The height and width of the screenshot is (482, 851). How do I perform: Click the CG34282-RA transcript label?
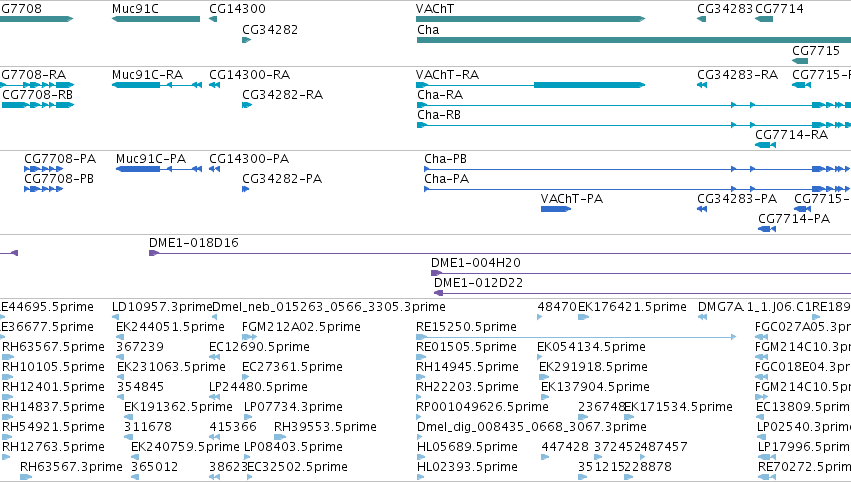[x=282, y=94]
